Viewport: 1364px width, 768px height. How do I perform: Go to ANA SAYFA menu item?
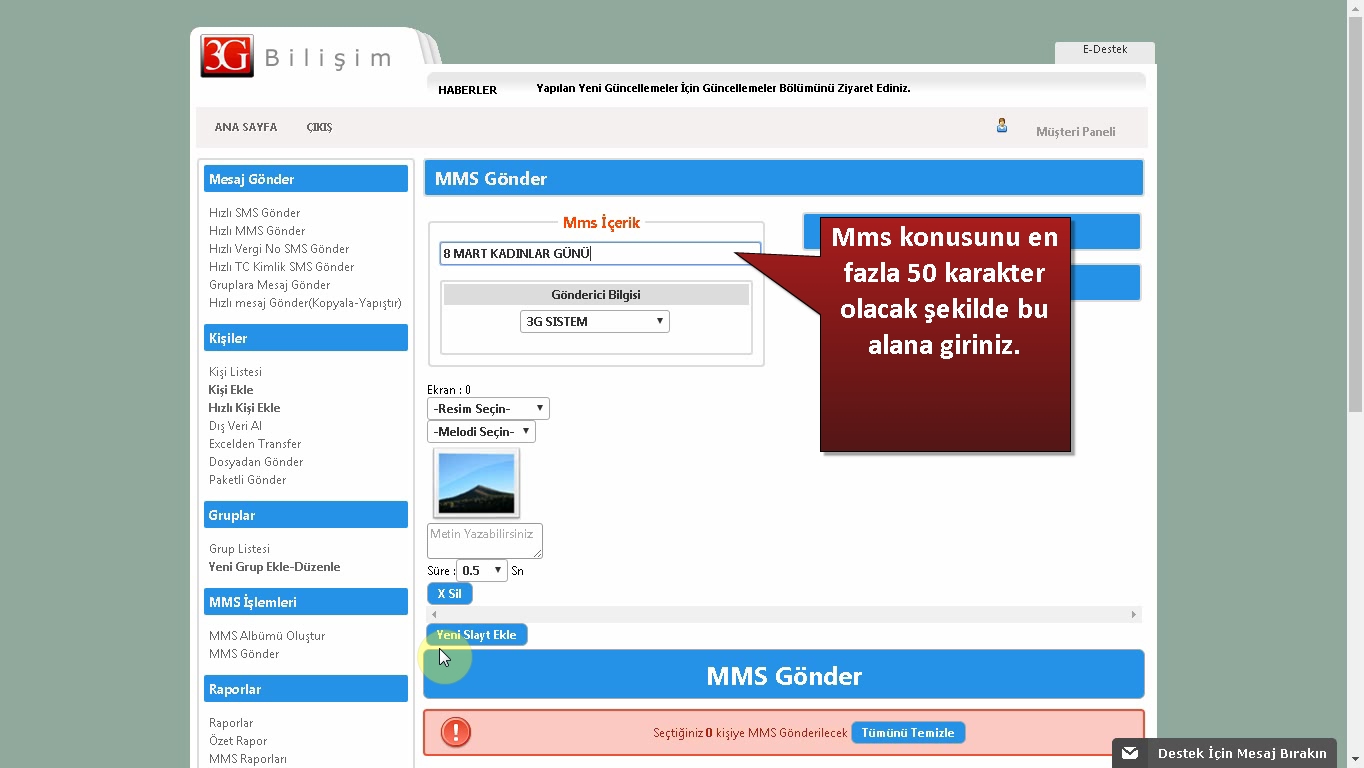pyautogui.click(x=245, y=127)
